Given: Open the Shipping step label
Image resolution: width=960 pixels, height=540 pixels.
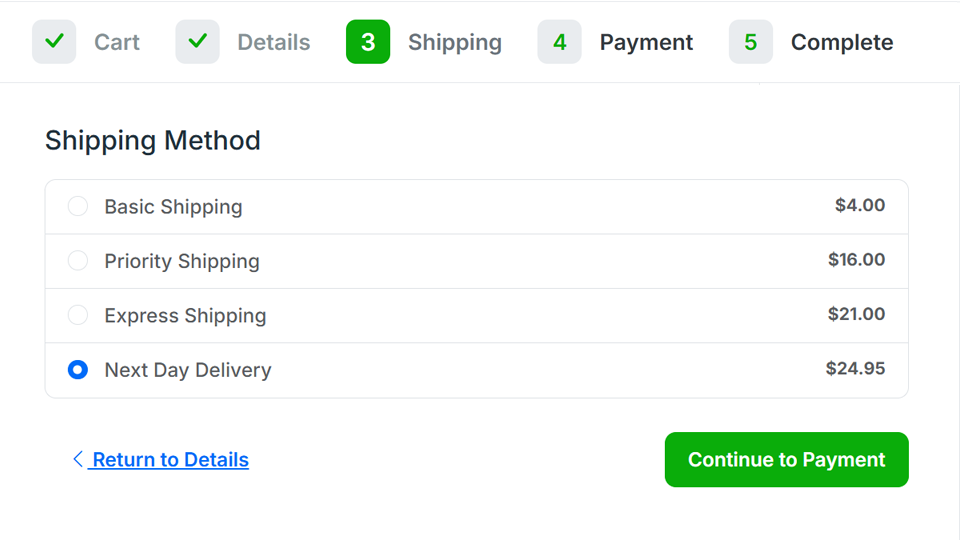Looking at the screenshot, I should click(x=454, y=42).
